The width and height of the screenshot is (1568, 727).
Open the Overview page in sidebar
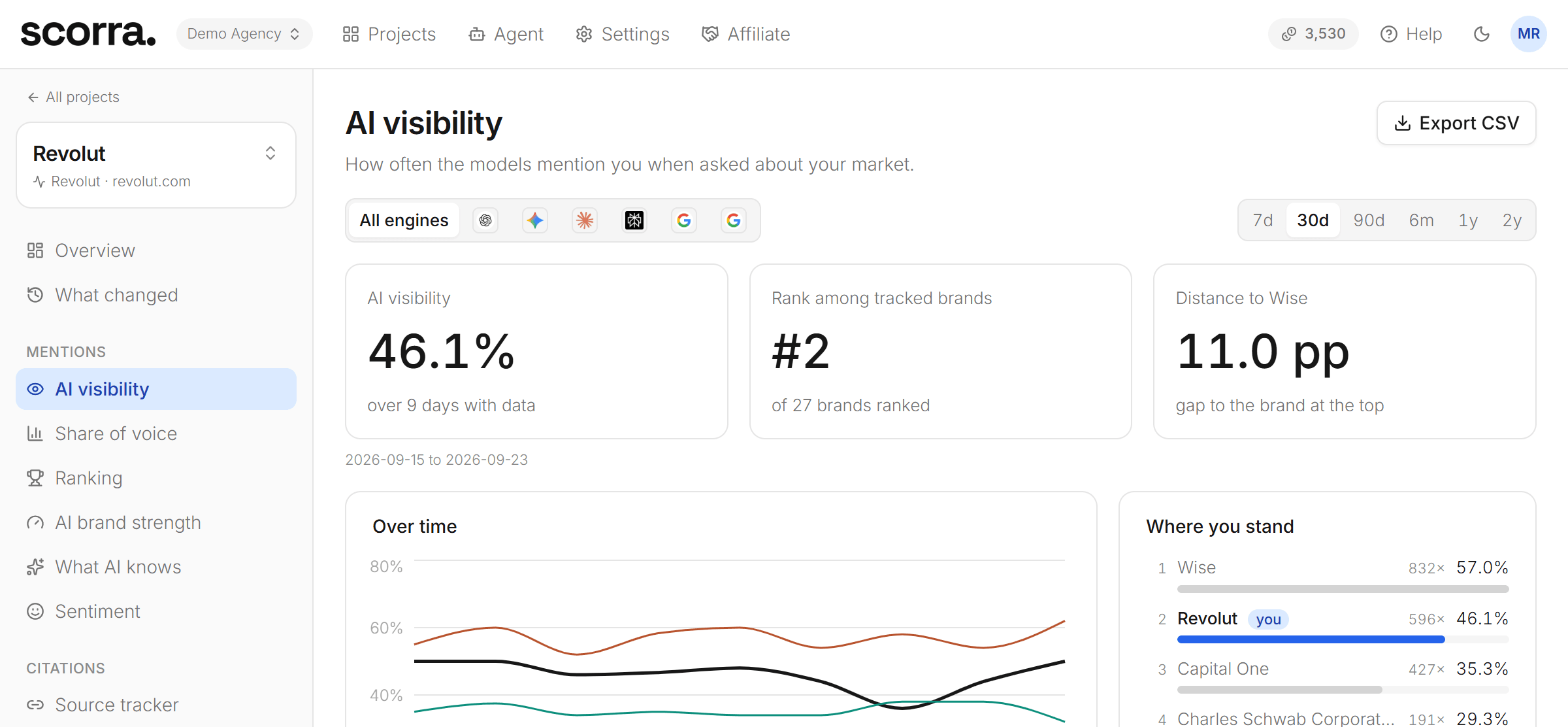156,250
